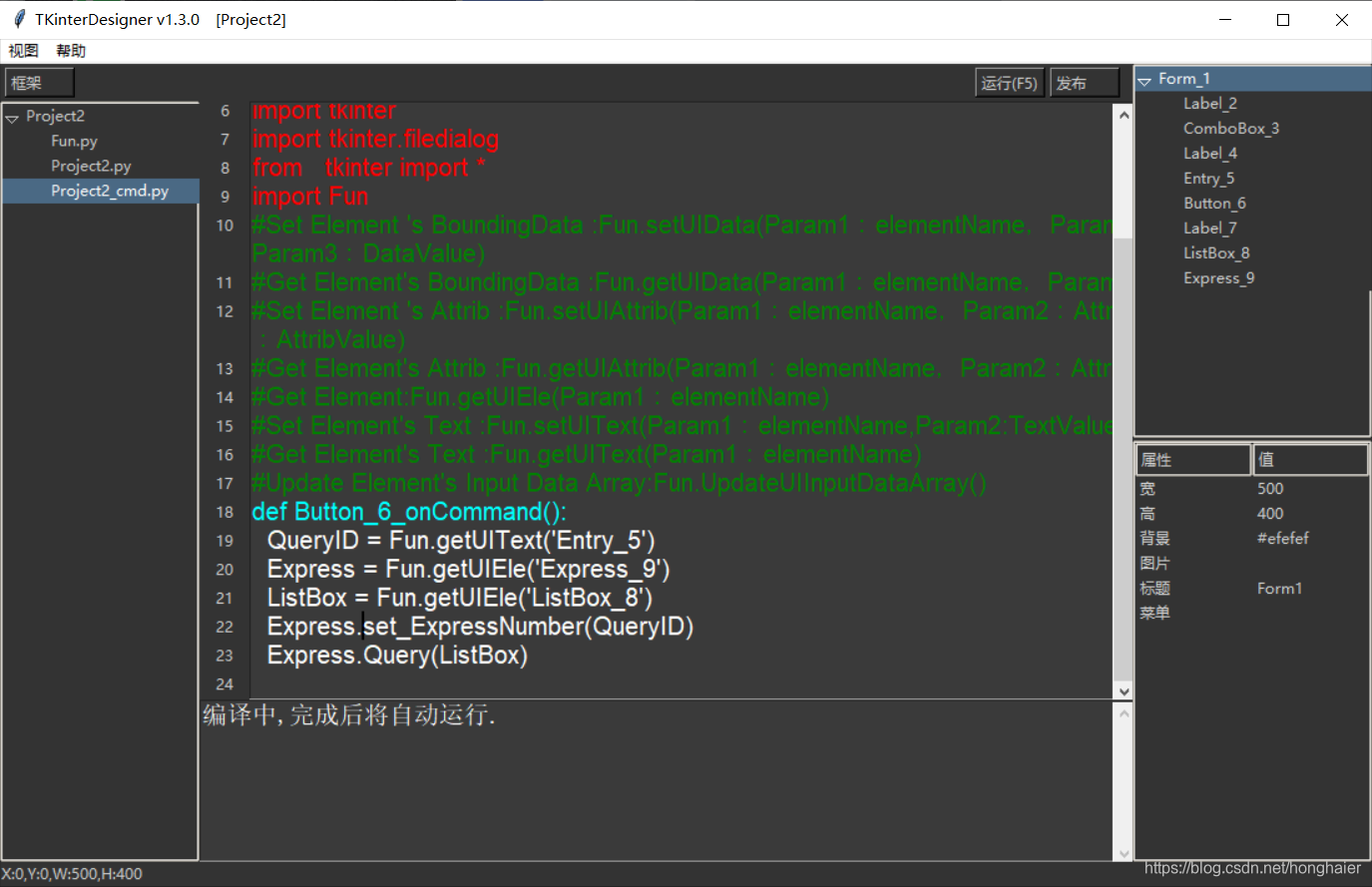Select ComboBox_3 widget
The height and width of the screenshot is (887, 1372).
click(1230, 129)
